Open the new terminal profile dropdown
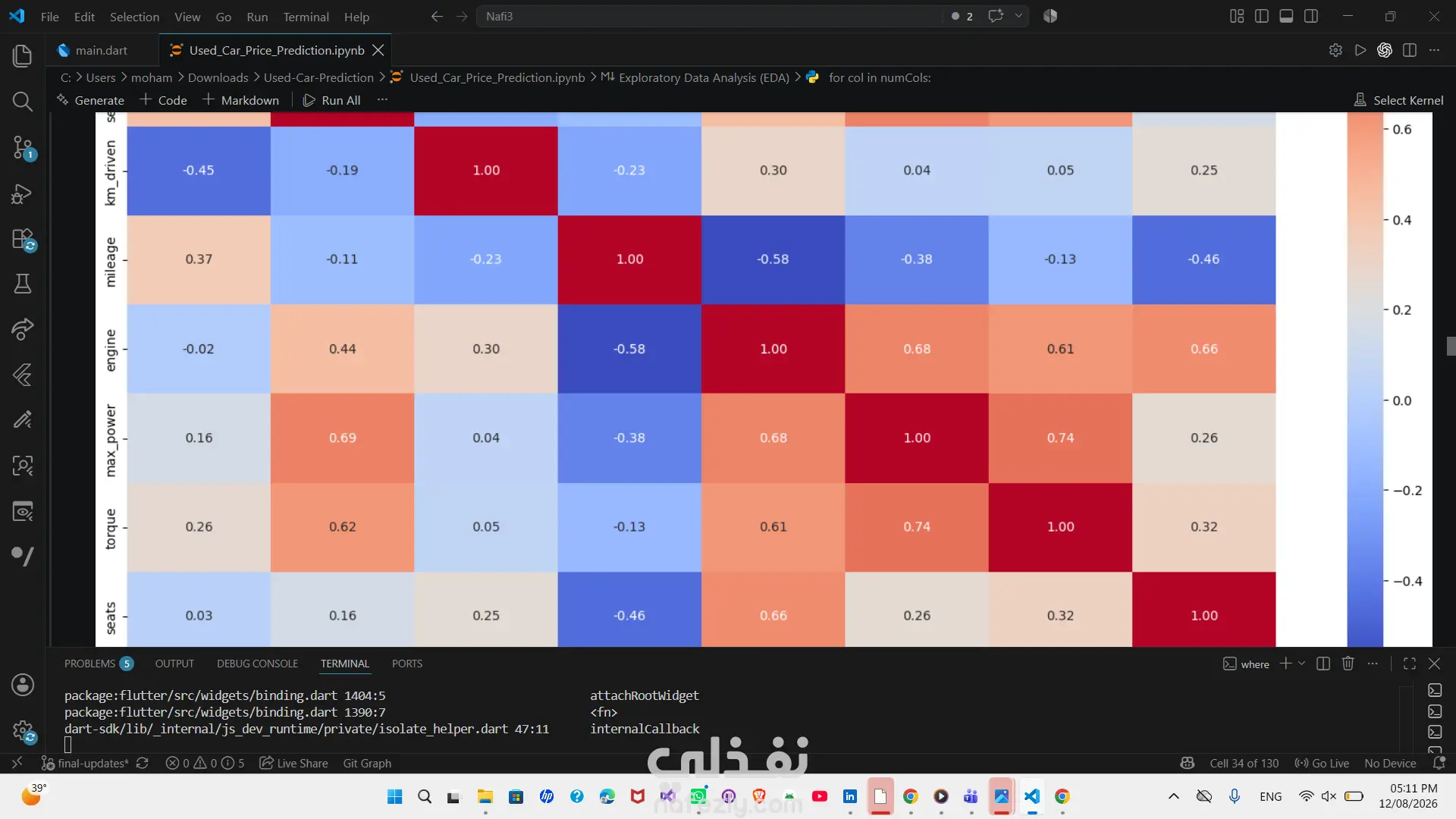Screen dimensions: 1456x819 click(1302, 664)
